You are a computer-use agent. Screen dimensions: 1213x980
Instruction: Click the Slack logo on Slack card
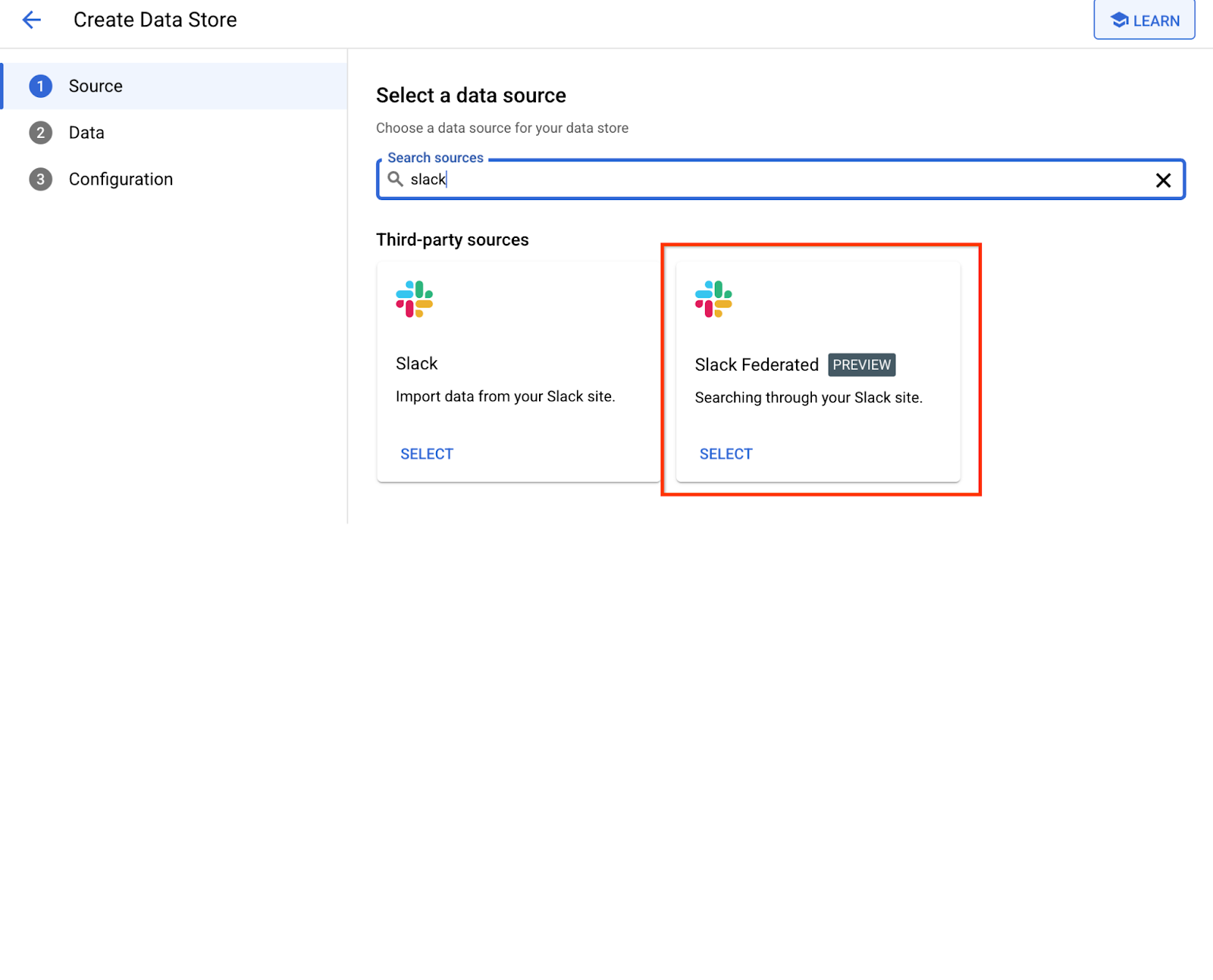(415, 299)
